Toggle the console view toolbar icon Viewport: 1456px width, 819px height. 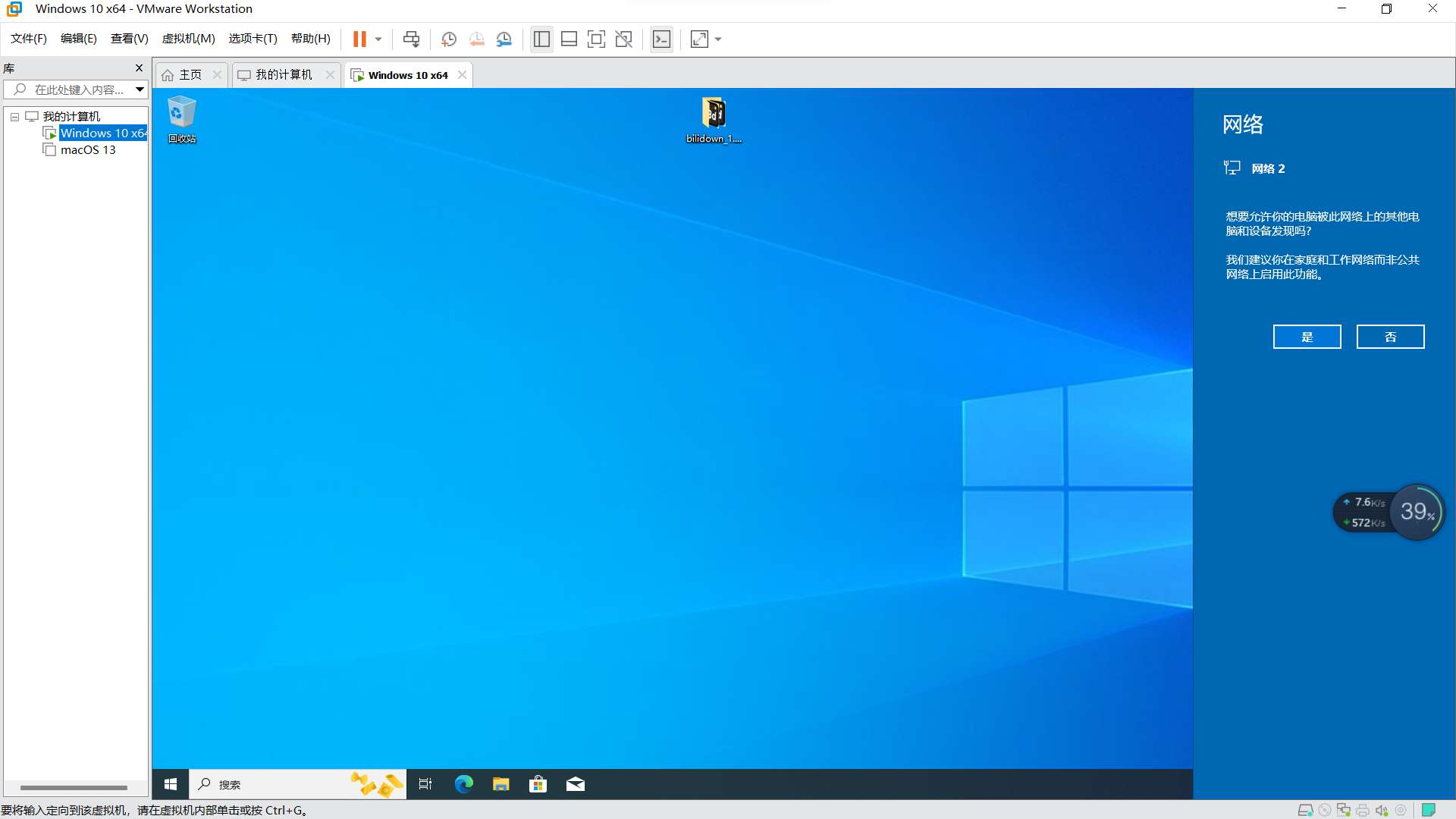[661, 39]
